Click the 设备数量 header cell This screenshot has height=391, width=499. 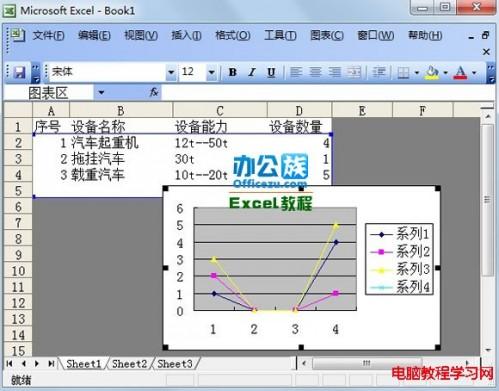(299, 127)
